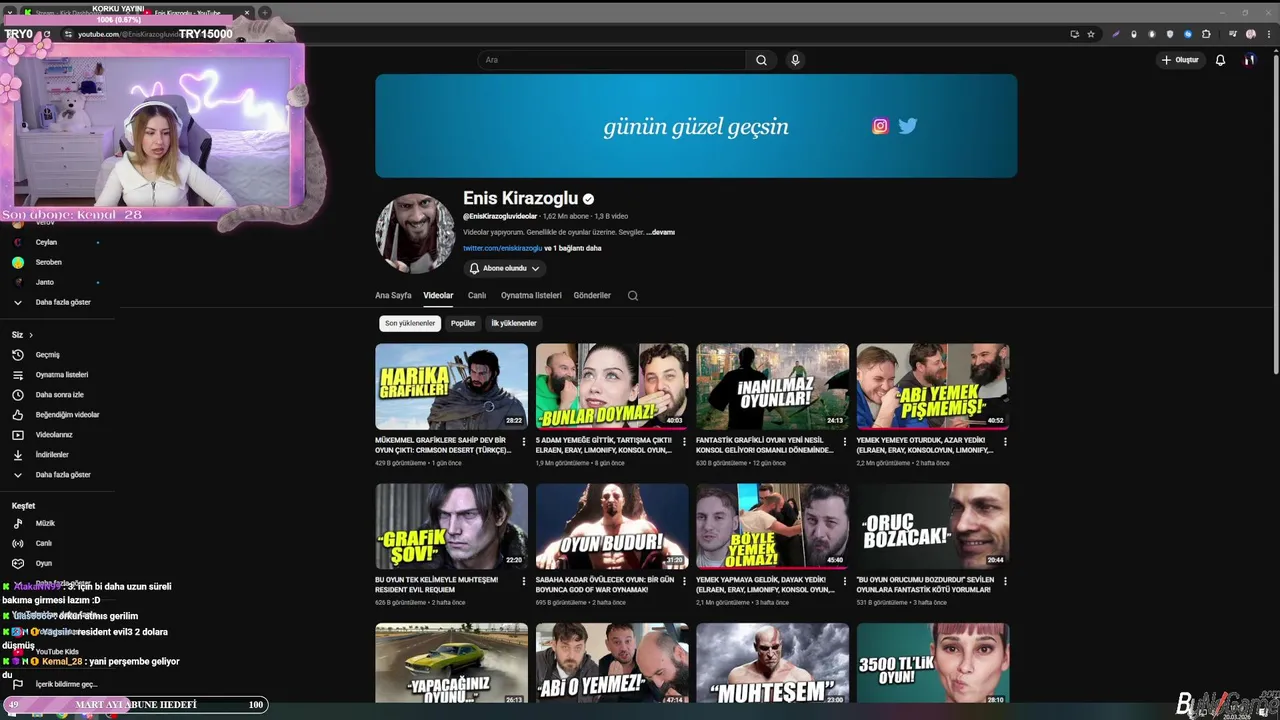Open Videolarınız in the sidebar
1280x720 pixels.
[55, 435]
